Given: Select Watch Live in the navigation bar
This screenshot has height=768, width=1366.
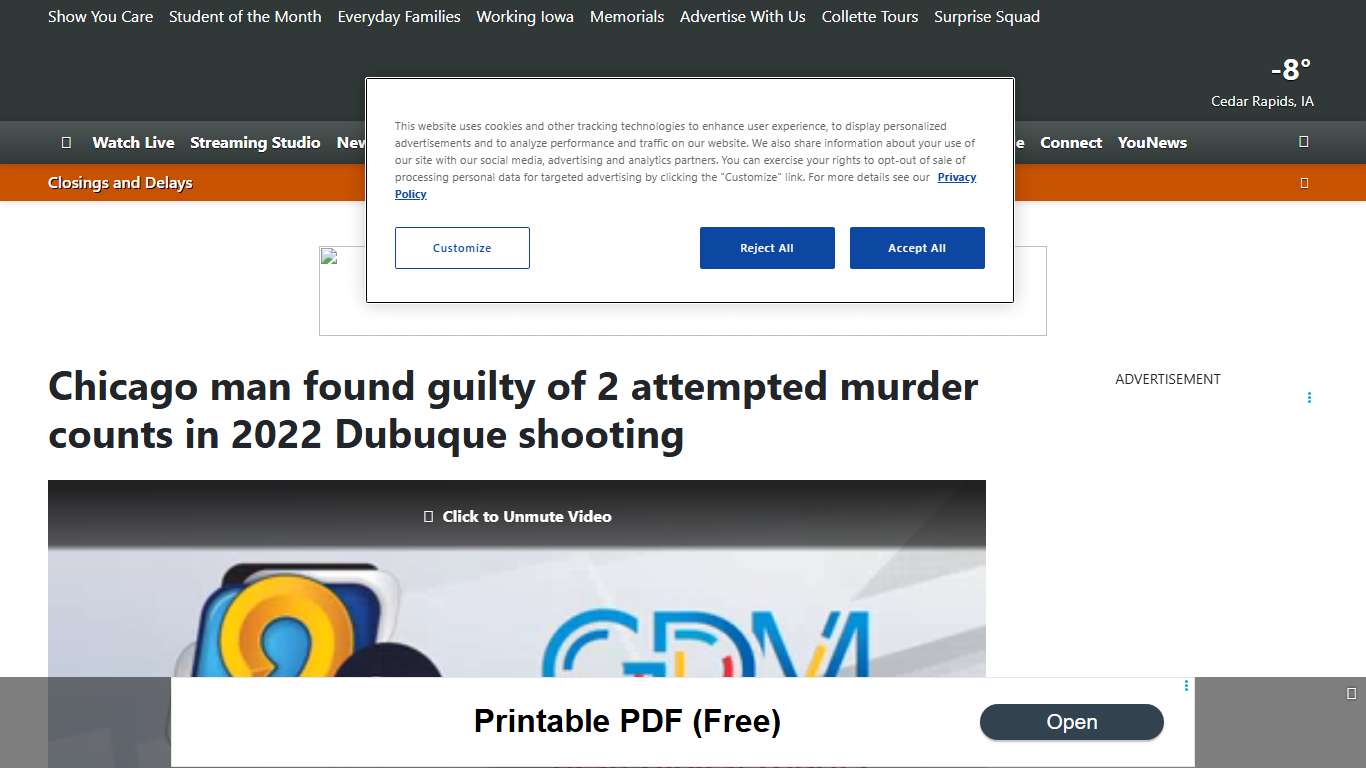Looking at the screenshot, I should [x=133, y=142].
